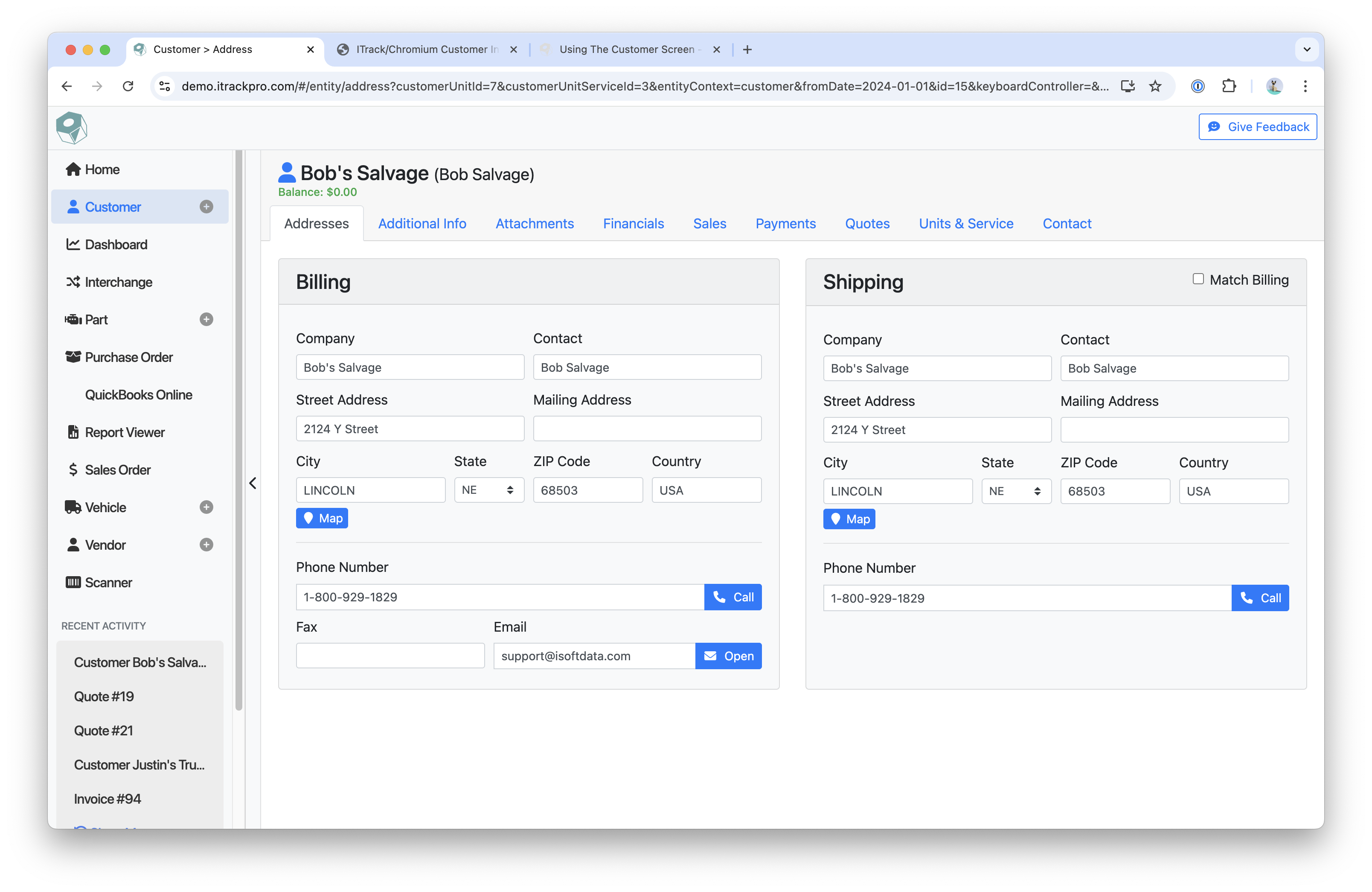The height and width of the screenshot is (892, 1372).
Task: Click the Billing Fax input field
Action: click(390, 656)
